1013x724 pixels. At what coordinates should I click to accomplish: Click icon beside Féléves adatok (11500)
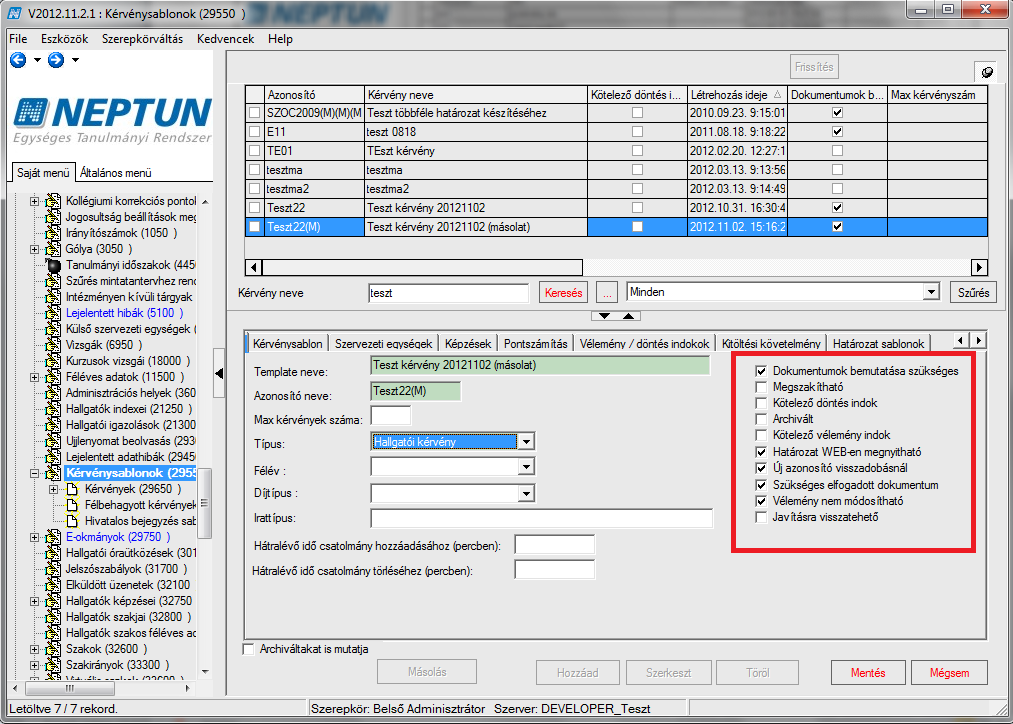(x=54, y=377)
